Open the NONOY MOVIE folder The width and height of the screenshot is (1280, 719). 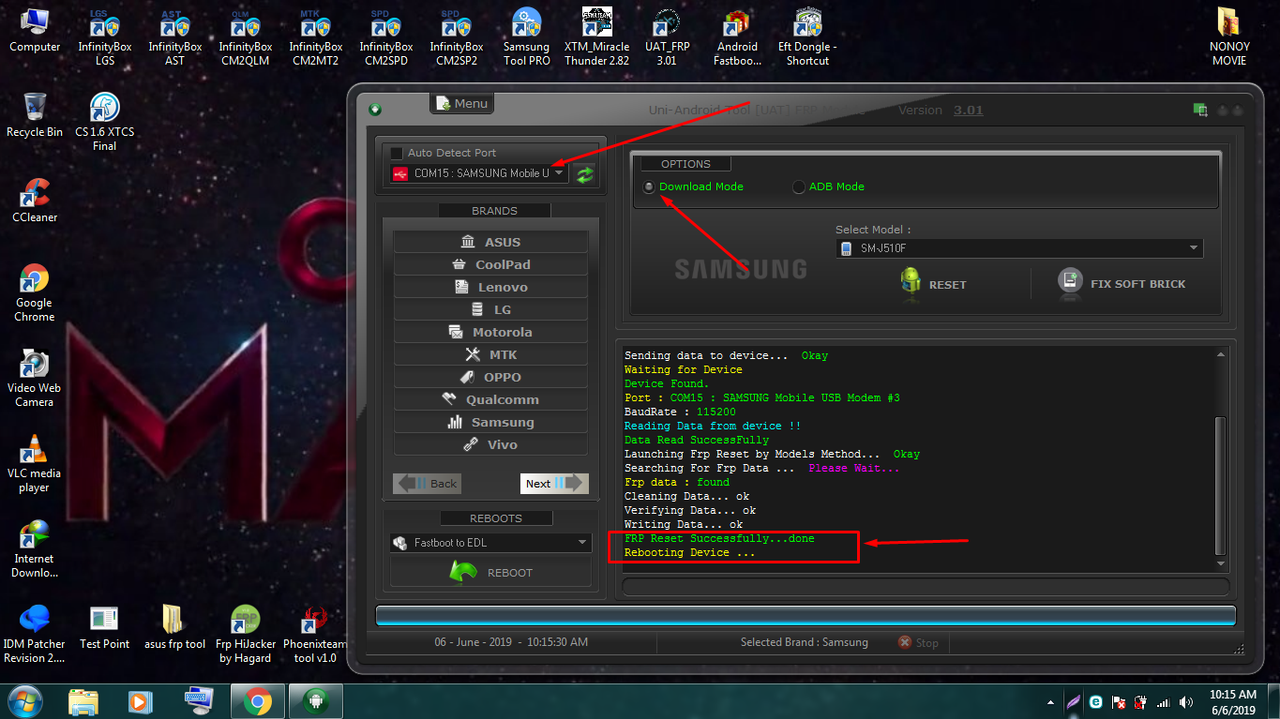[1229, 38]
